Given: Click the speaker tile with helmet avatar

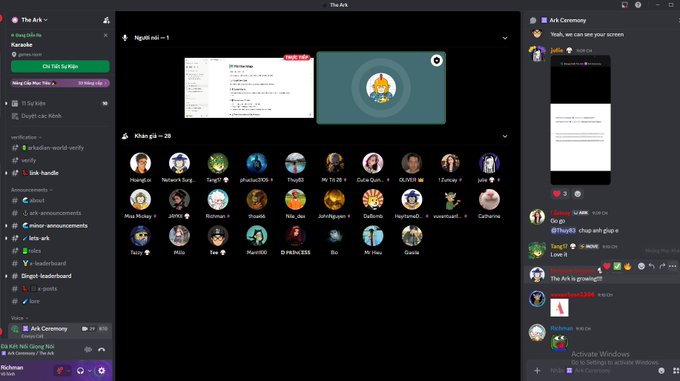Looking at the screenshot, I should coord(381,88).
